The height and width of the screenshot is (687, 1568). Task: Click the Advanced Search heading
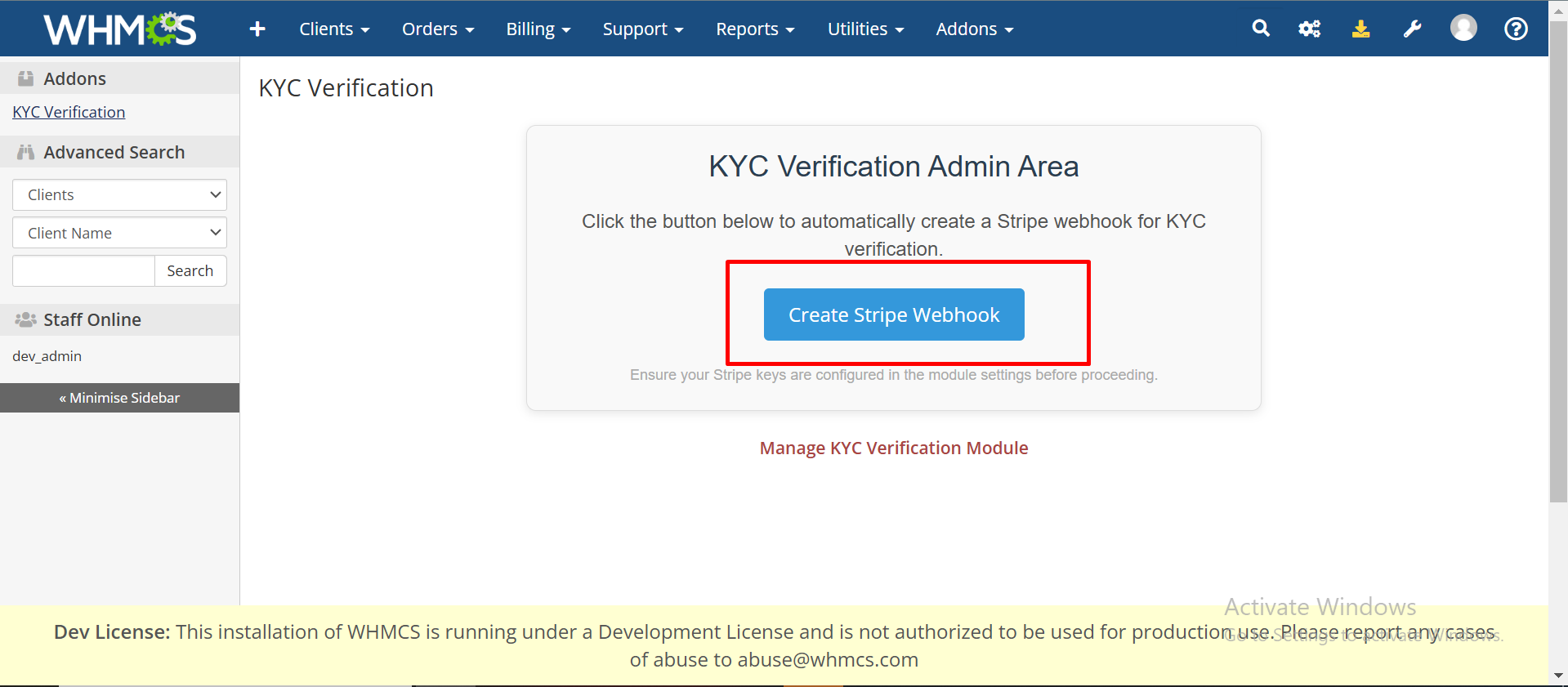coord(114,152)
